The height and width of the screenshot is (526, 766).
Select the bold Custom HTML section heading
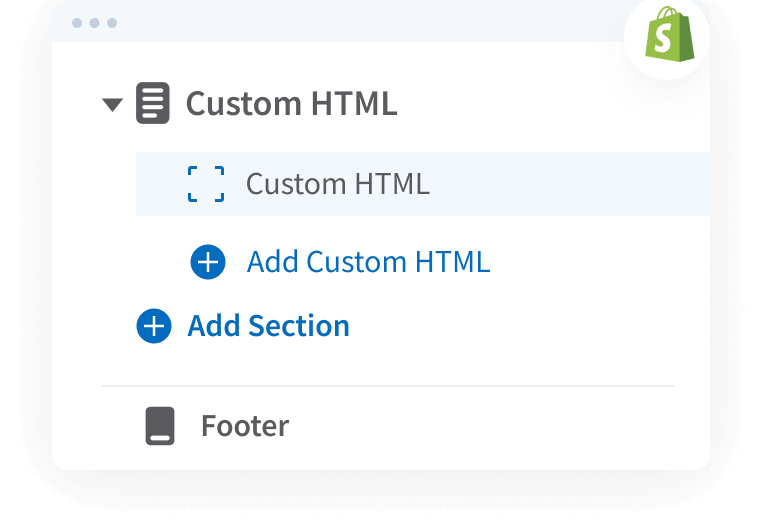click(x=291, y=104)
